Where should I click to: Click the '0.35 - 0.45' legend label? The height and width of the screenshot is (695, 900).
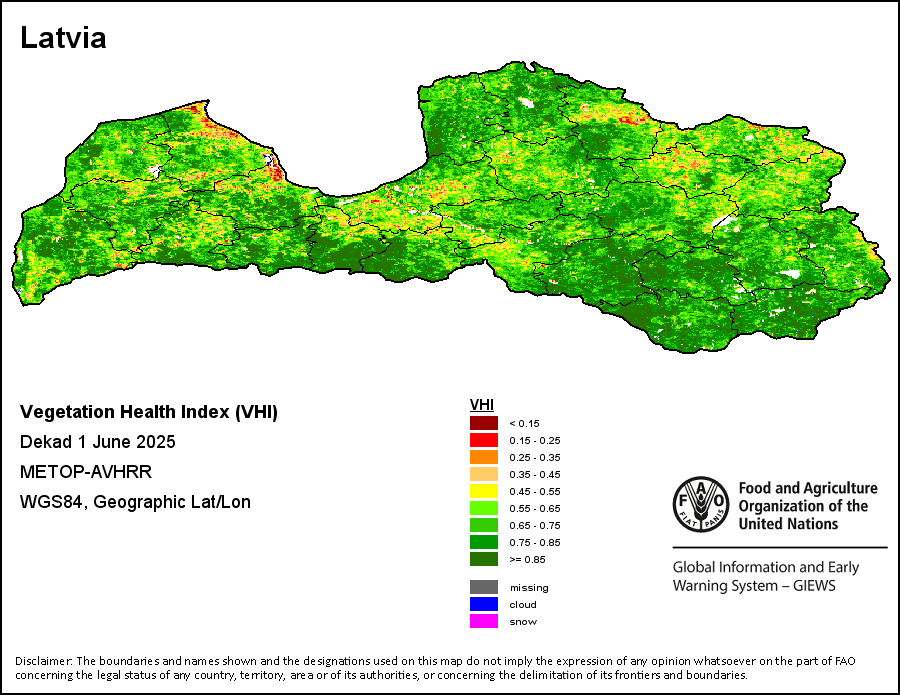coord(535,475)
